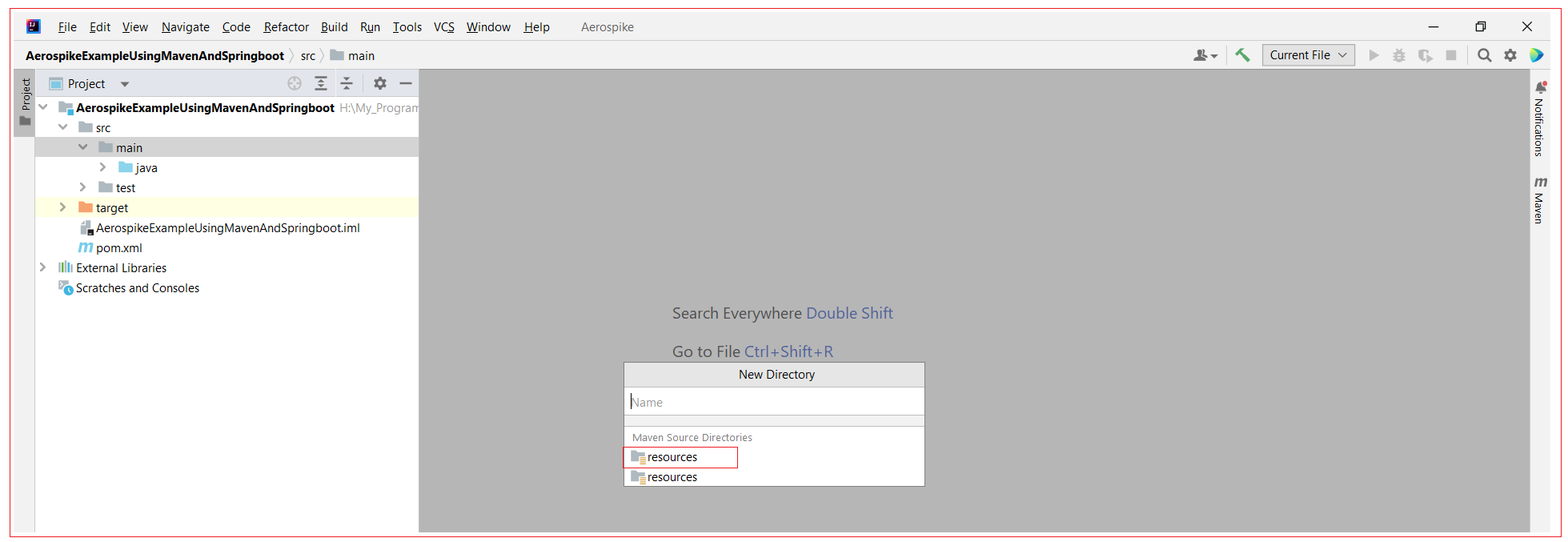Viewport: 1568px width, 542px height.
Task: Click the Ctrl+Shift+R shortcut text
Action: point(788,351)
